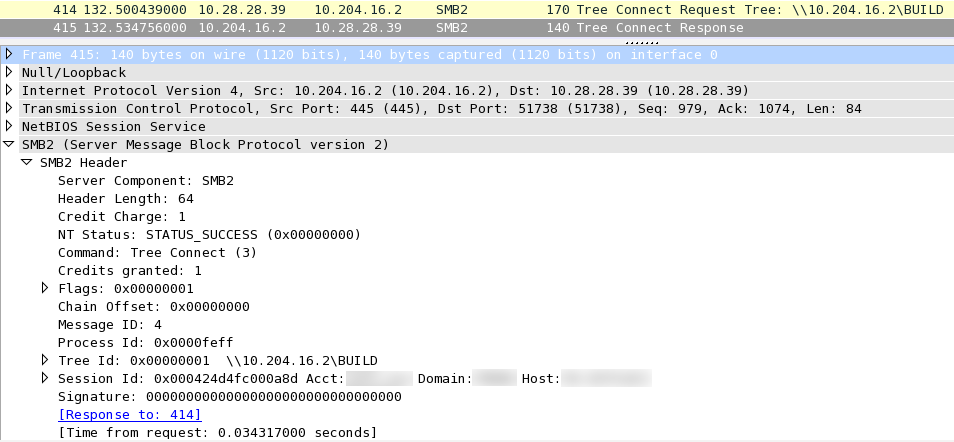Expand the Null/Loopback section
Image resolution: width=954 pixels, height=442 pixels.
pos(9,72)
